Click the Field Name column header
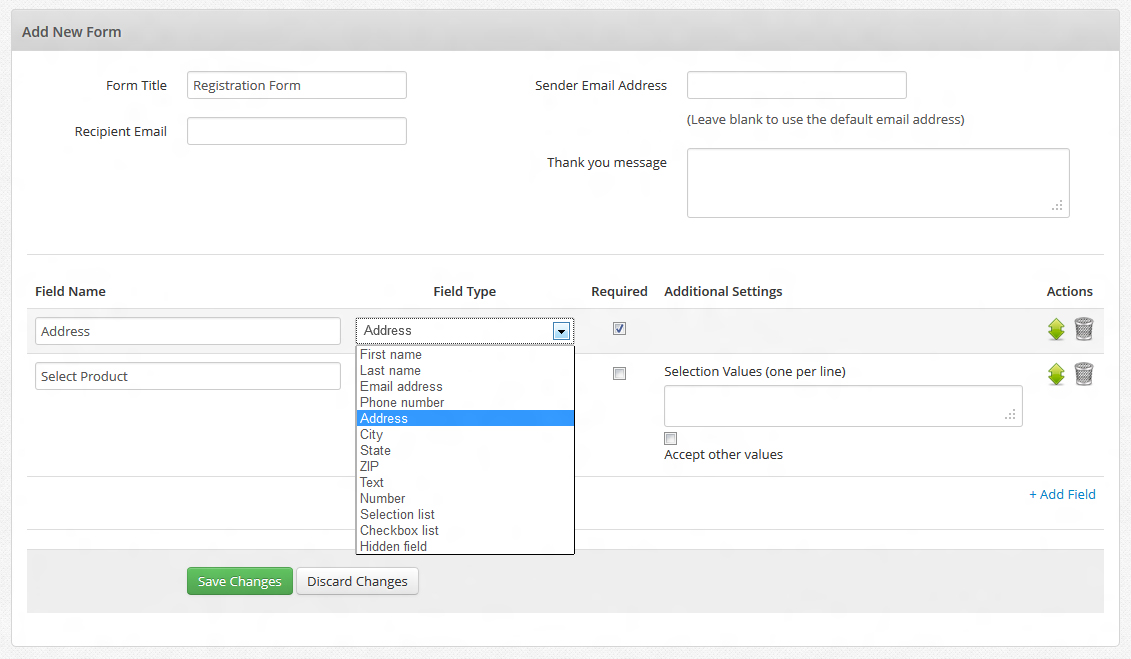 pyautogui.click(x=70, y=291)
